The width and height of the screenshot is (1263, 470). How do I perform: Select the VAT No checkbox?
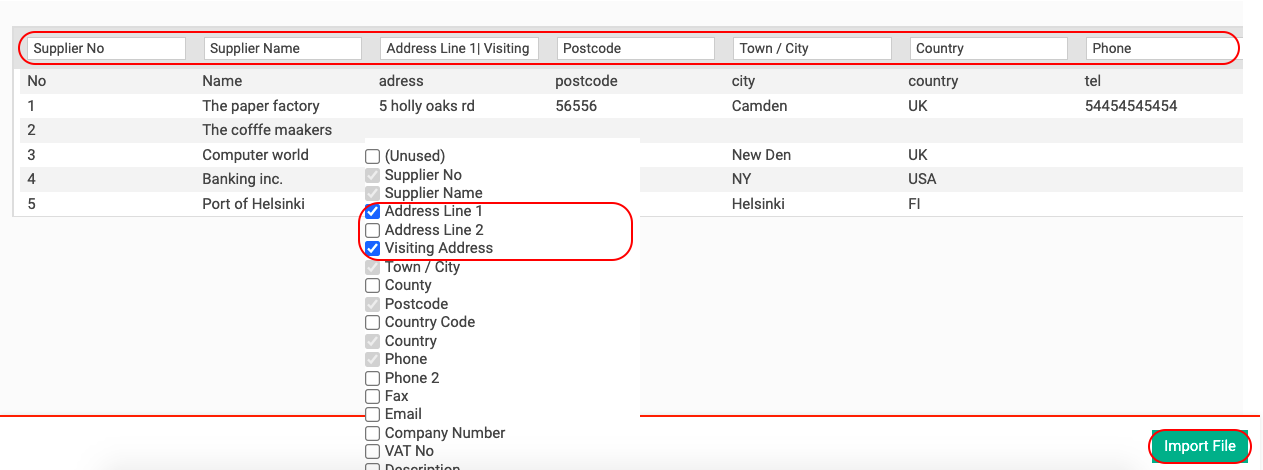pos(373,451)
